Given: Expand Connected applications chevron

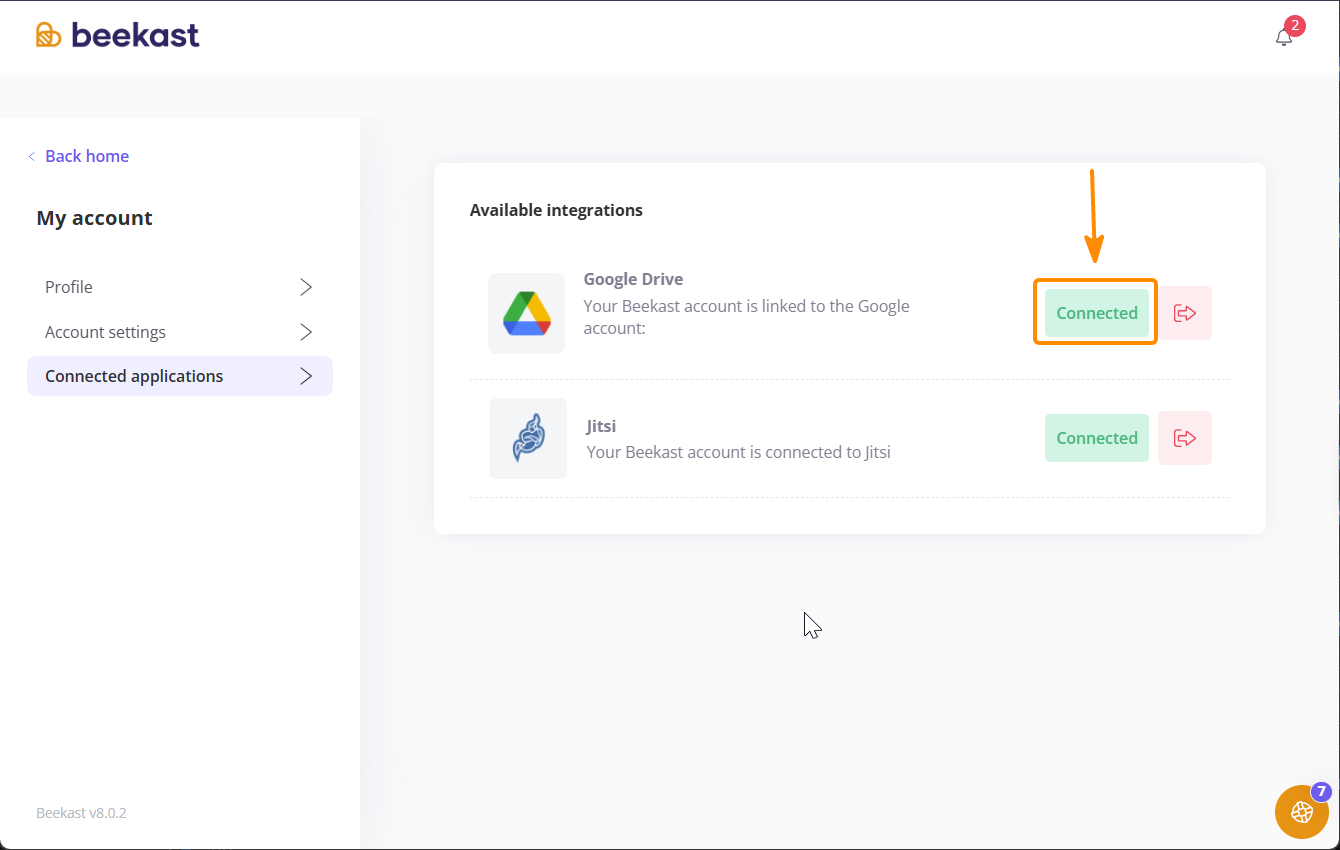Looking at the screenshot, I should coord(307,376).
